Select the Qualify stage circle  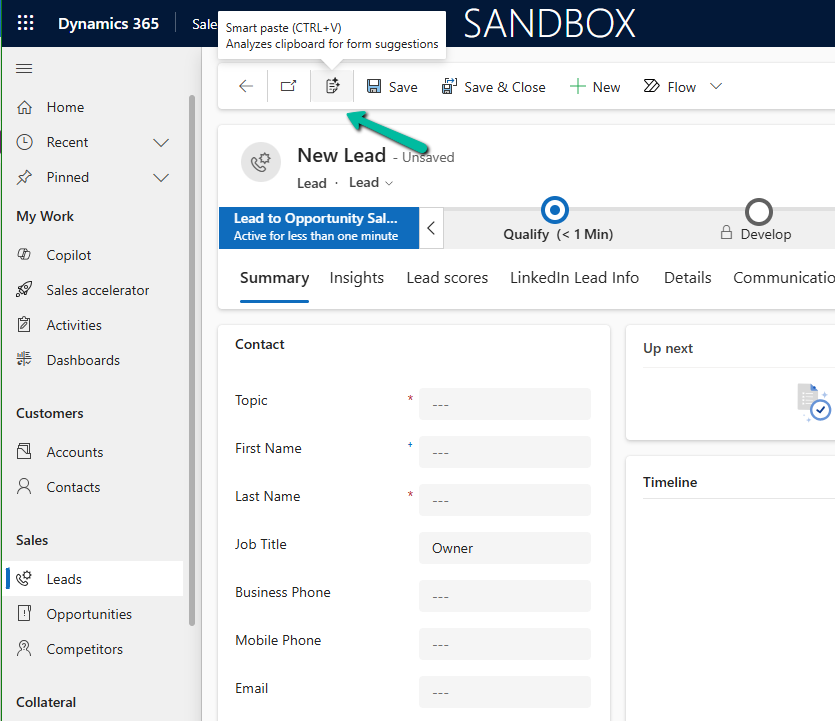(555, 211)
